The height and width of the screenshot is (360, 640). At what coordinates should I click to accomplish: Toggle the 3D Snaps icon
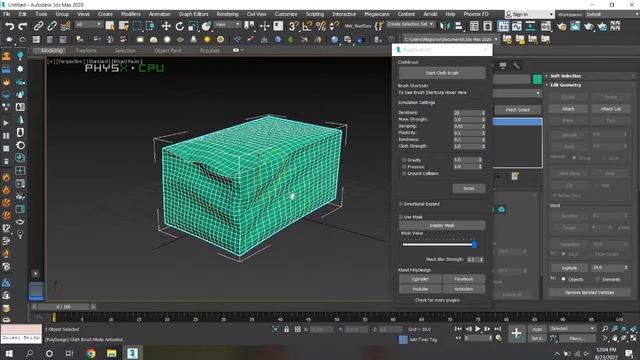tap(293, 26)
